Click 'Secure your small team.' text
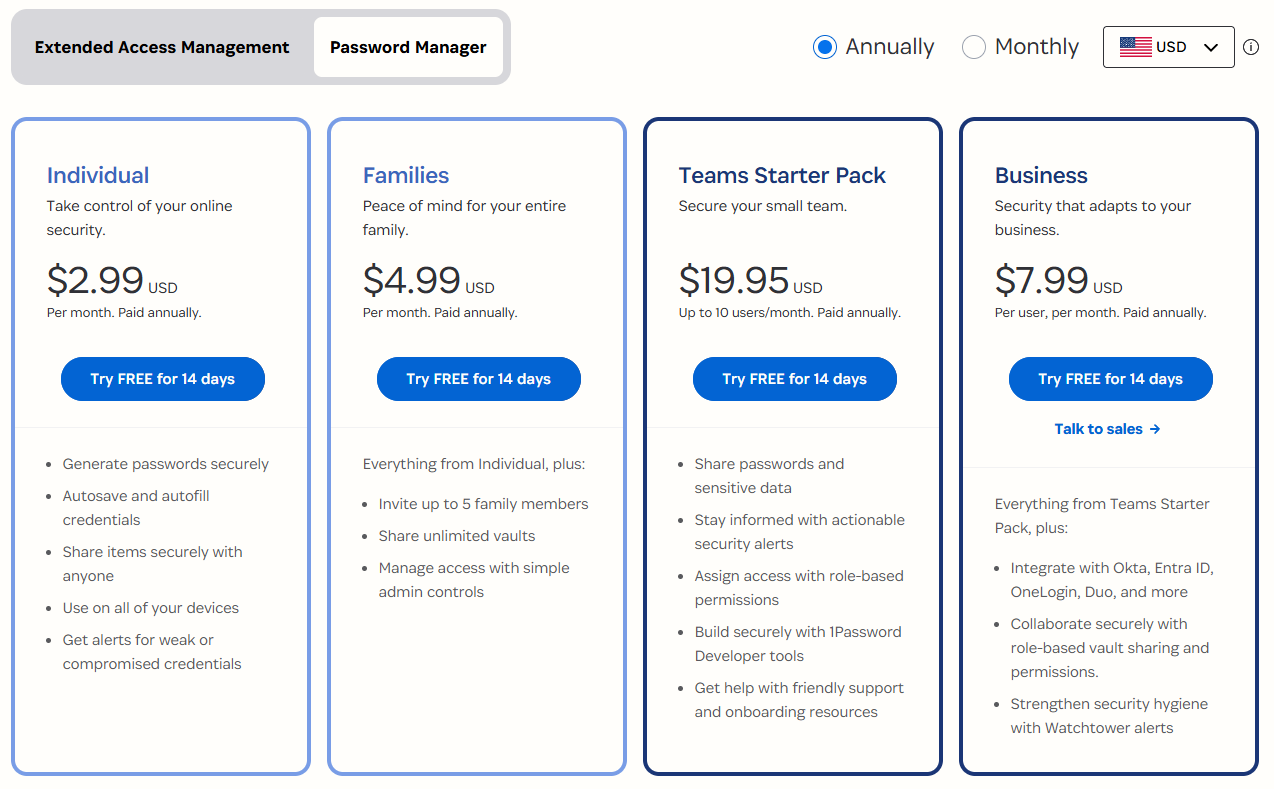The width and height of the screenshot is (1274, 789). [763, 206]
